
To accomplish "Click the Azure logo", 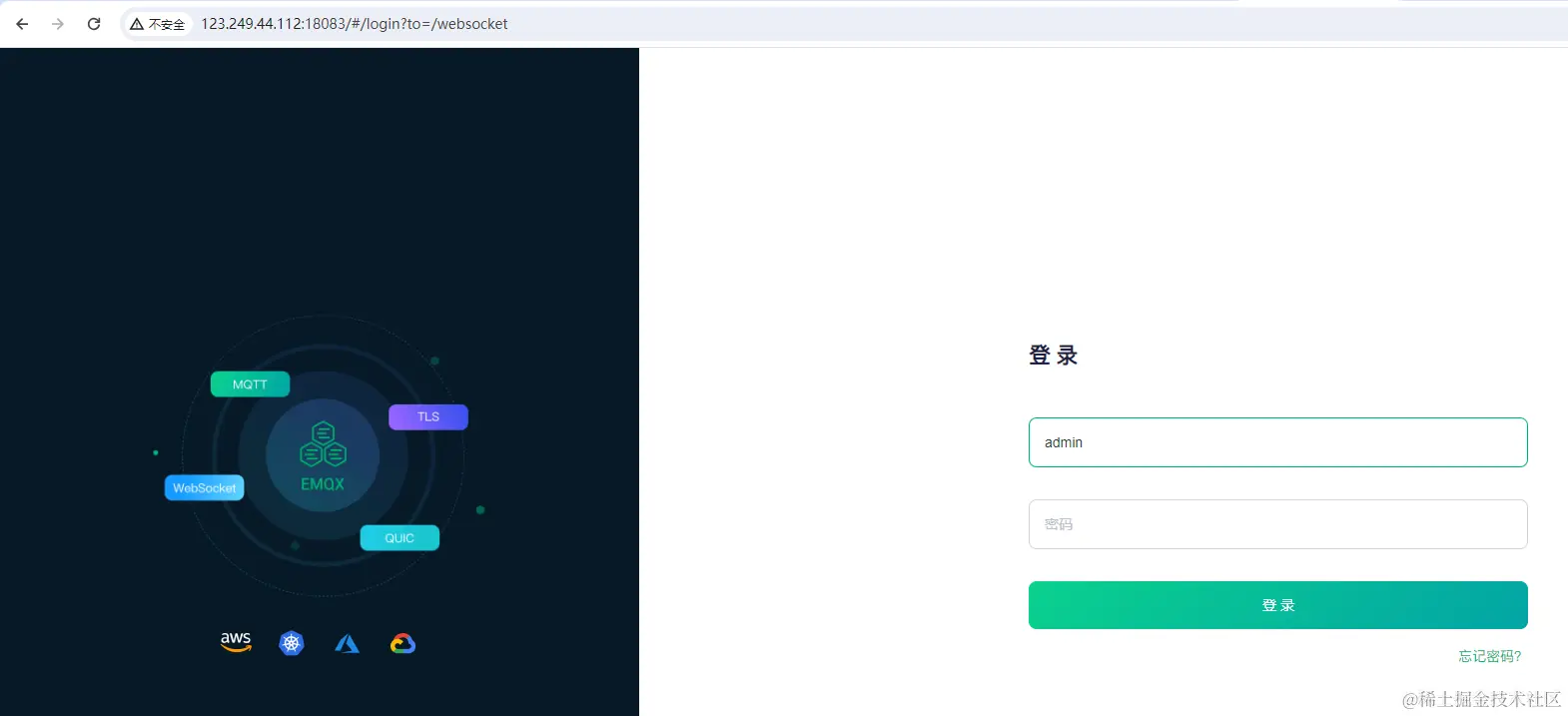I will coord(347,644).
